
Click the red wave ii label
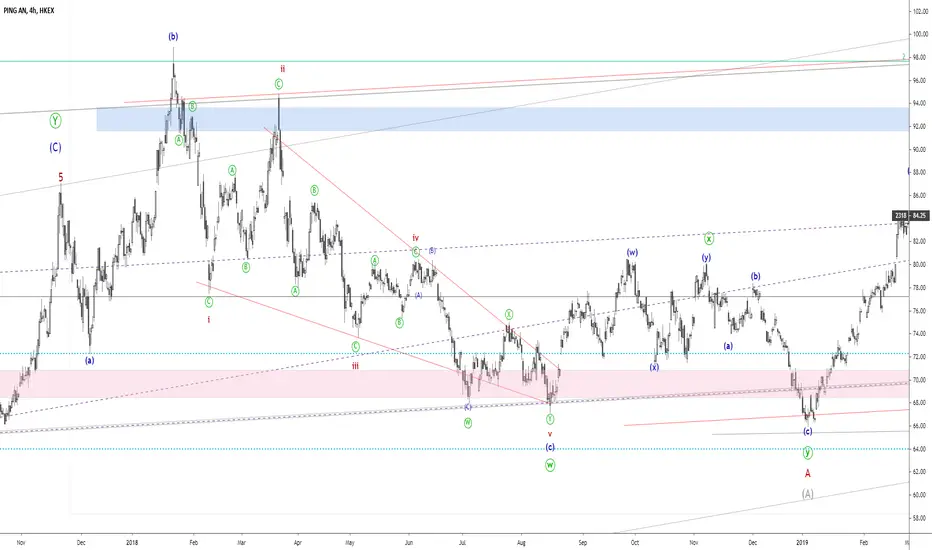[x=282, y=68]
